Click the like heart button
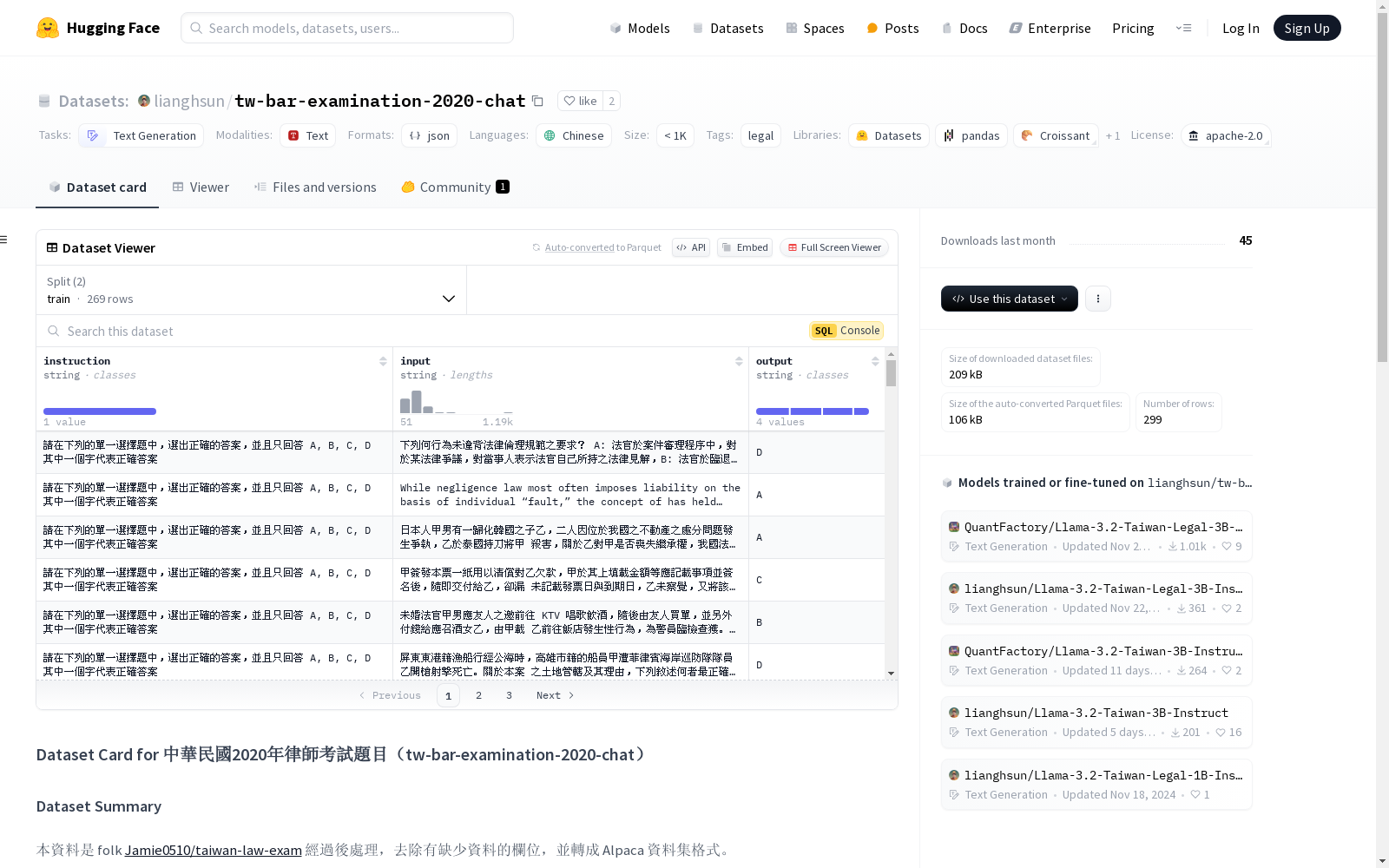This screenshot has width=1389, height=868. (x=580, y=101)
